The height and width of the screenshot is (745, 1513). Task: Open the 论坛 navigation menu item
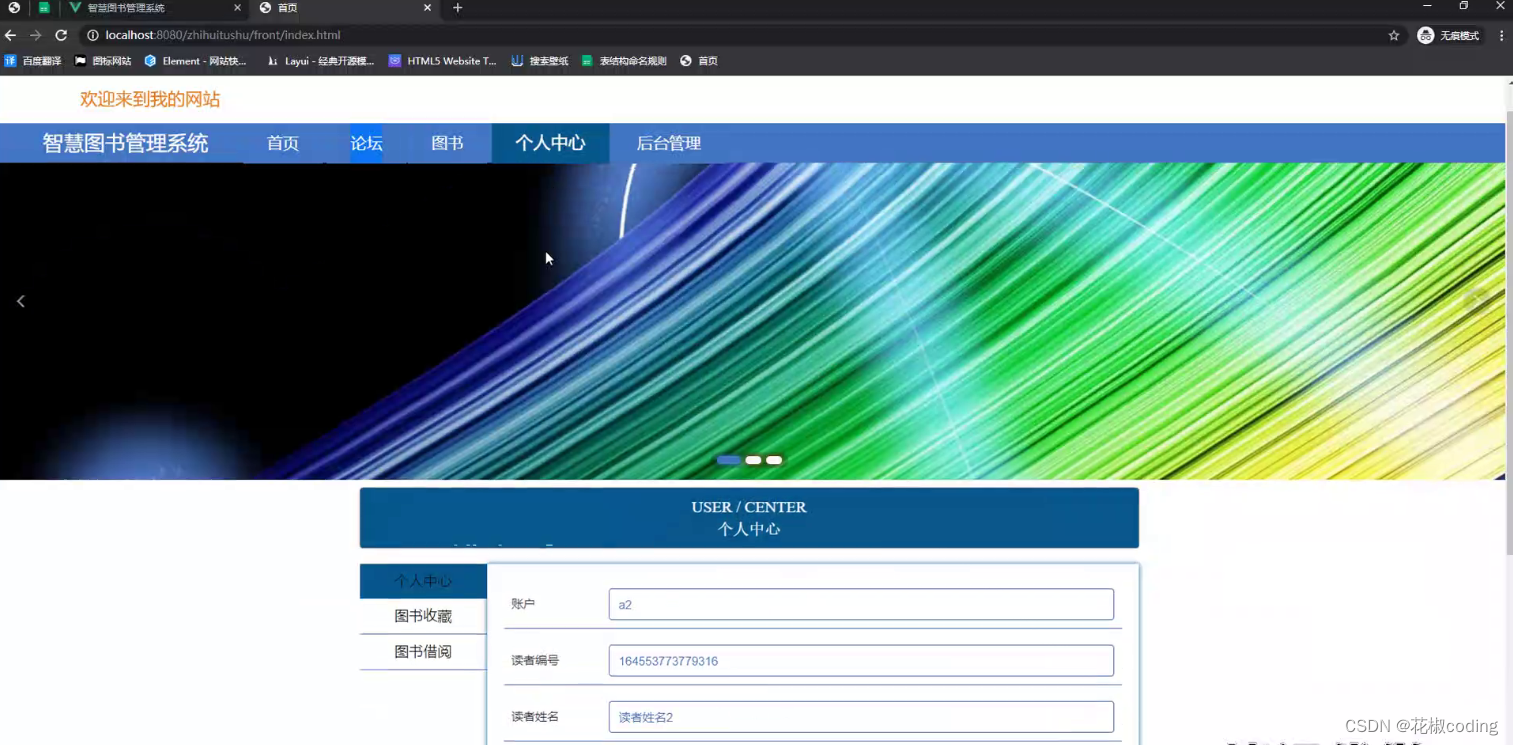tap(365, 143)
